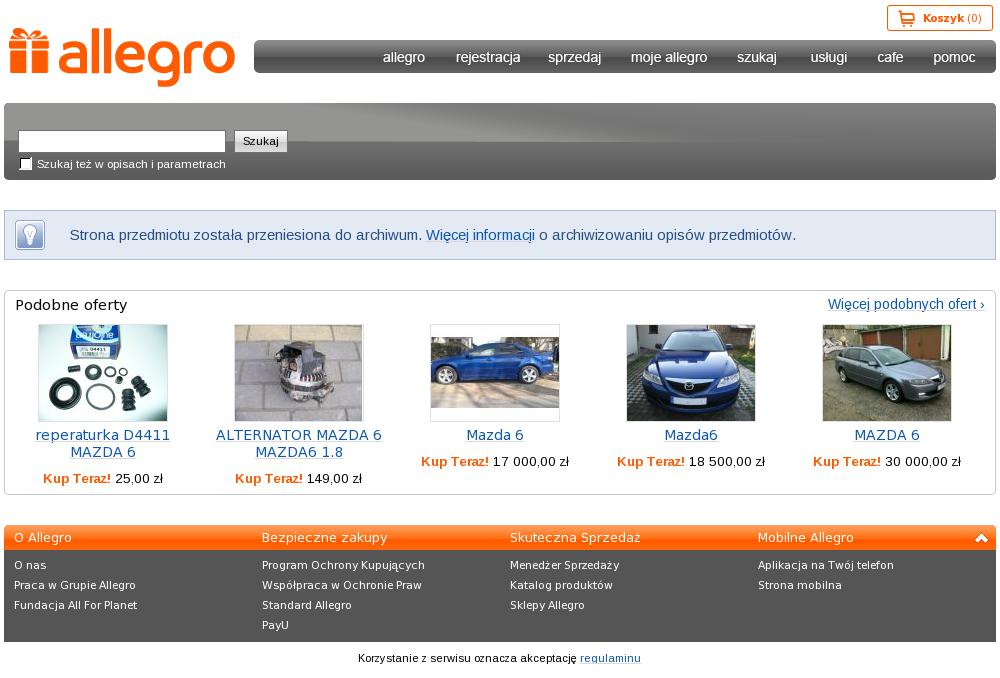Click the 149,00 zł Kup Teraz price

[x=298, y=478]
